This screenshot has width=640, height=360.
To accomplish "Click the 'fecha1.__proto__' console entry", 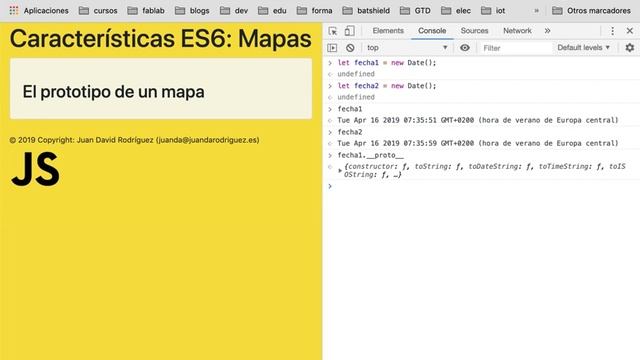I will click(370, 155).
